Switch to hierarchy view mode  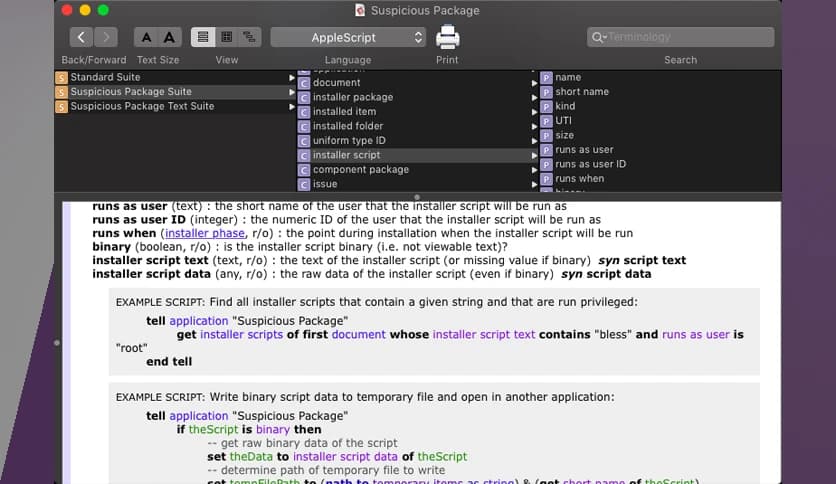point(250,37)
